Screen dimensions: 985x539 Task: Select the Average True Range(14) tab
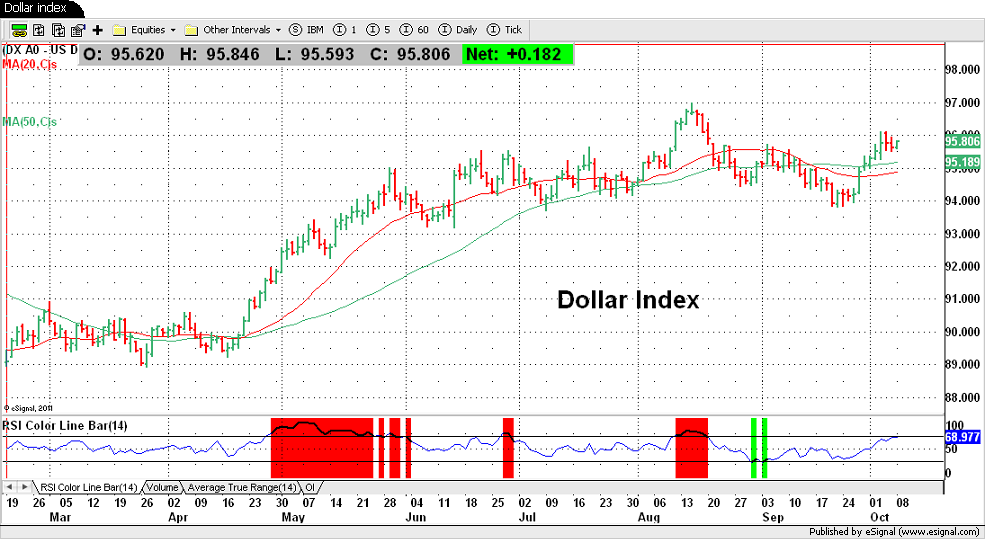pyautogui.click(x=241, y=487)
